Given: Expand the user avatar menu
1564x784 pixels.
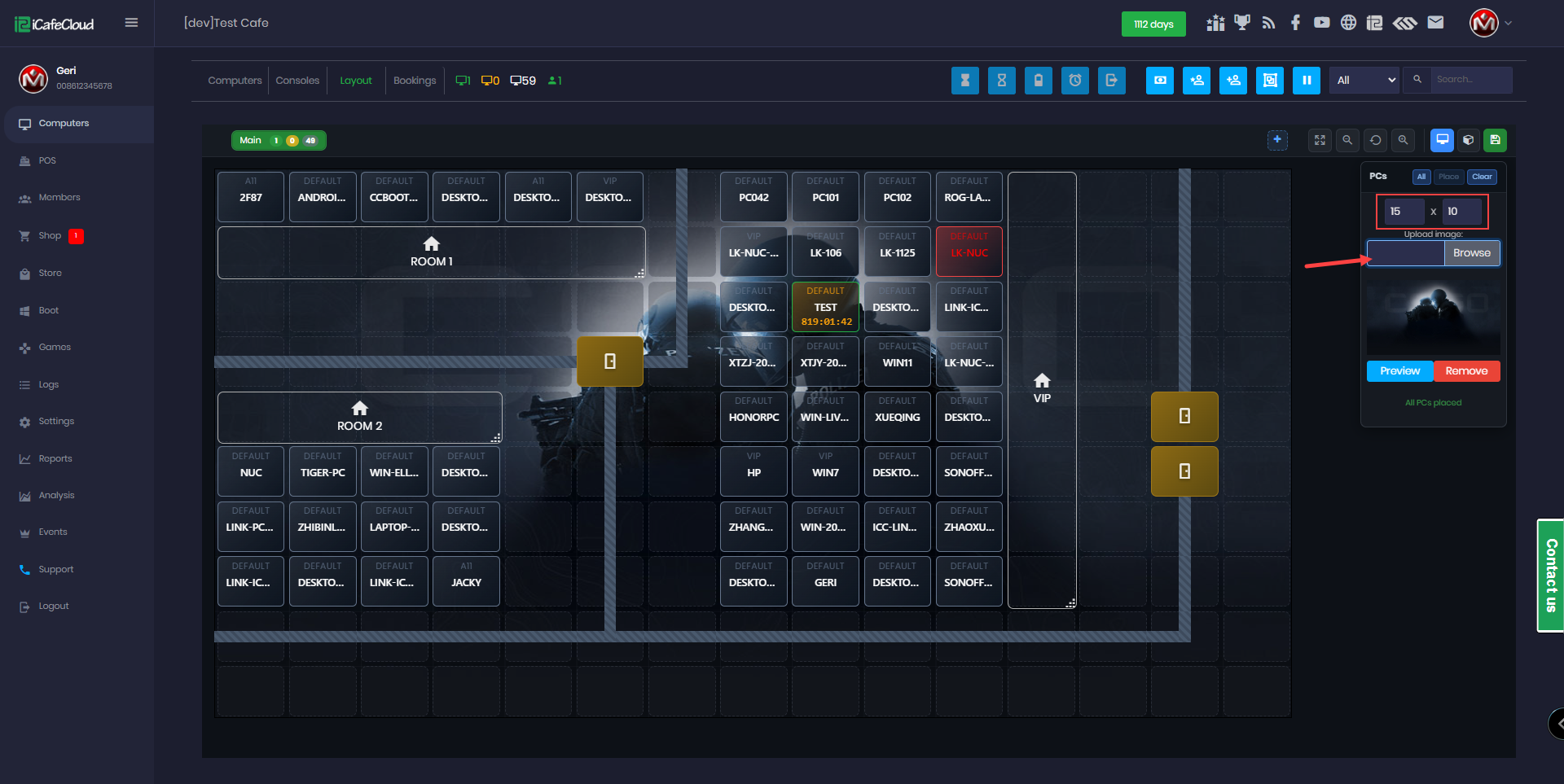Looking at the screenshot, I should coord(1491,23).
